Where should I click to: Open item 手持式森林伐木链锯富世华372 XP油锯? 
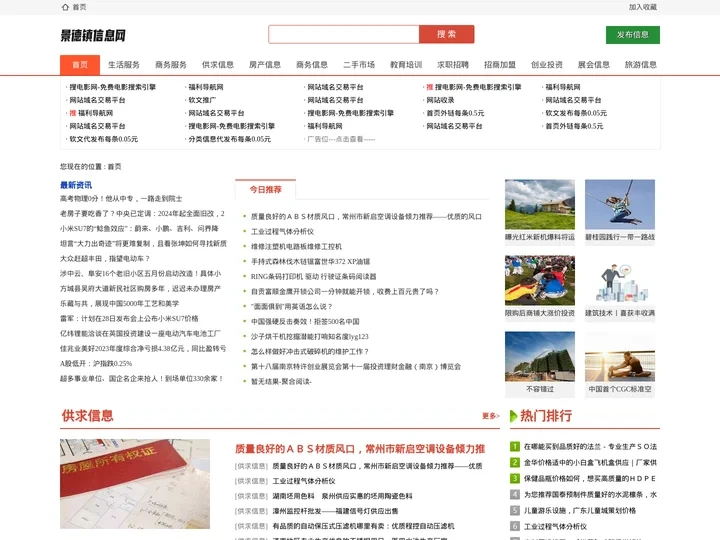[310, 262]
